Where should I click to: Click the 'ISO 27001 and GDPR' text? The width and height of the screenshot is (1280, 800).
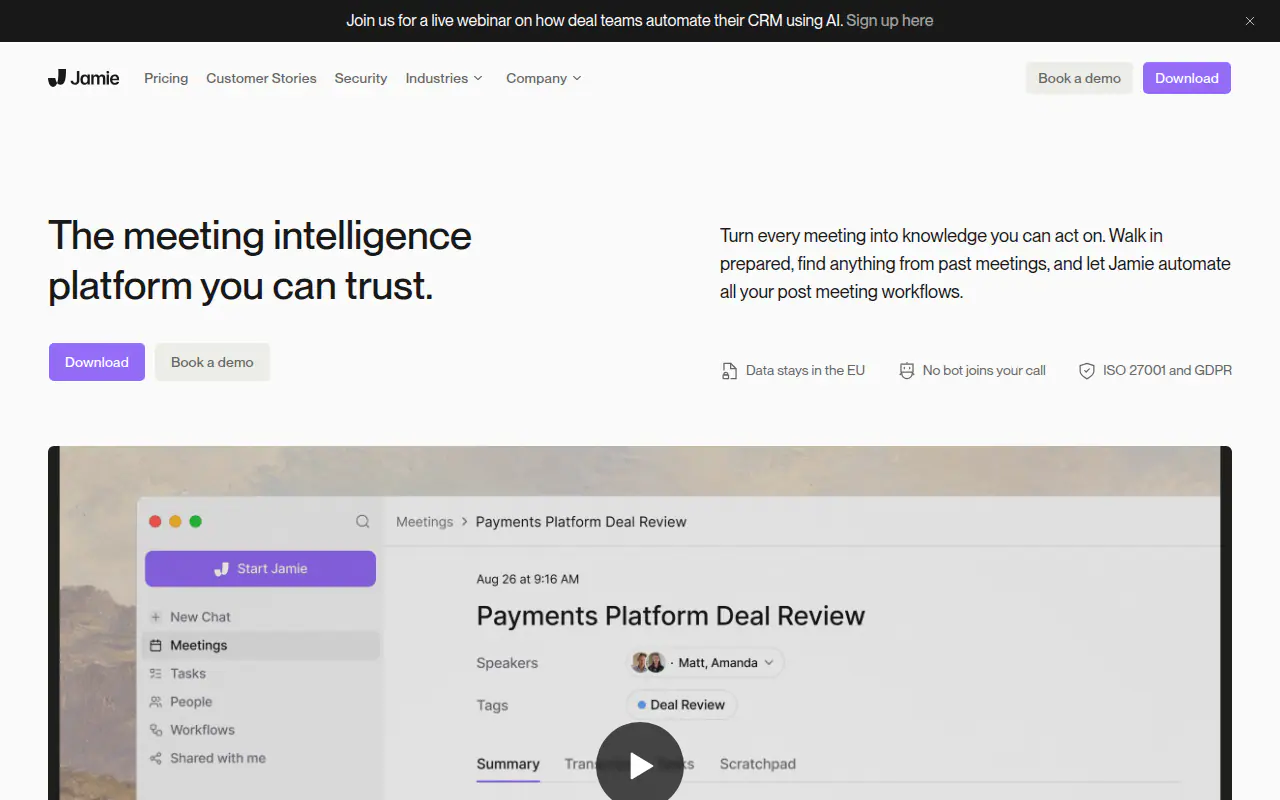click(1167, 370)
